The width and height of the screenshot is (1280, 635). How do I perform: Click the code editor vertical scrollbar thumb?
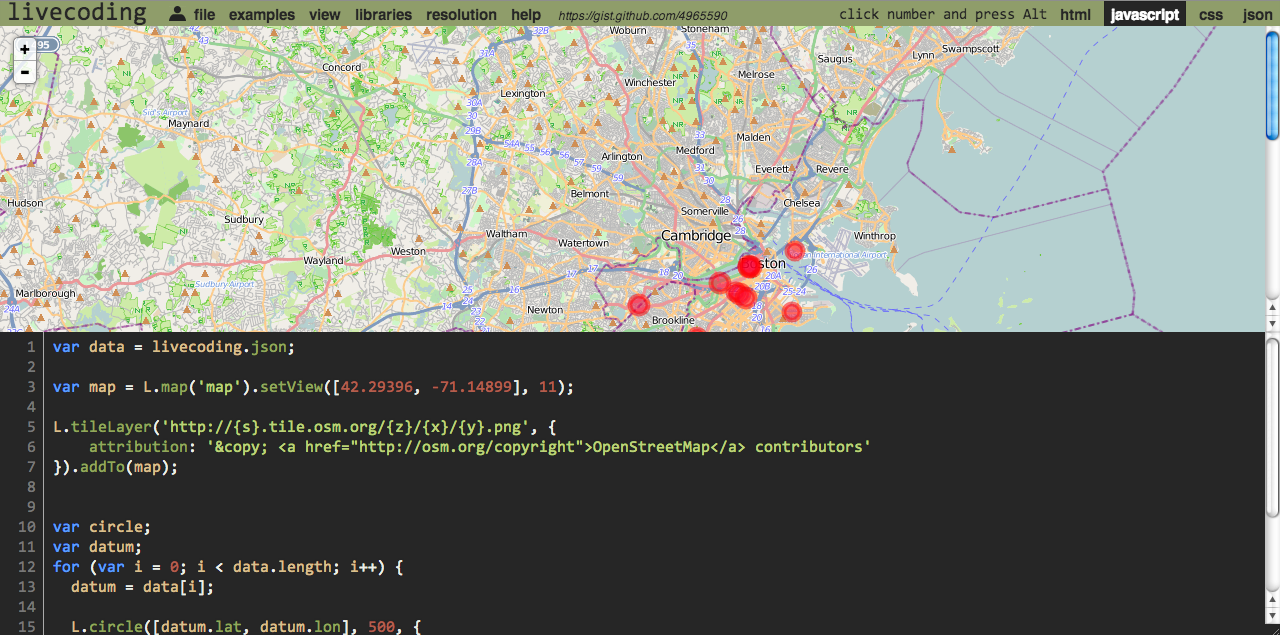(1272, 430)
